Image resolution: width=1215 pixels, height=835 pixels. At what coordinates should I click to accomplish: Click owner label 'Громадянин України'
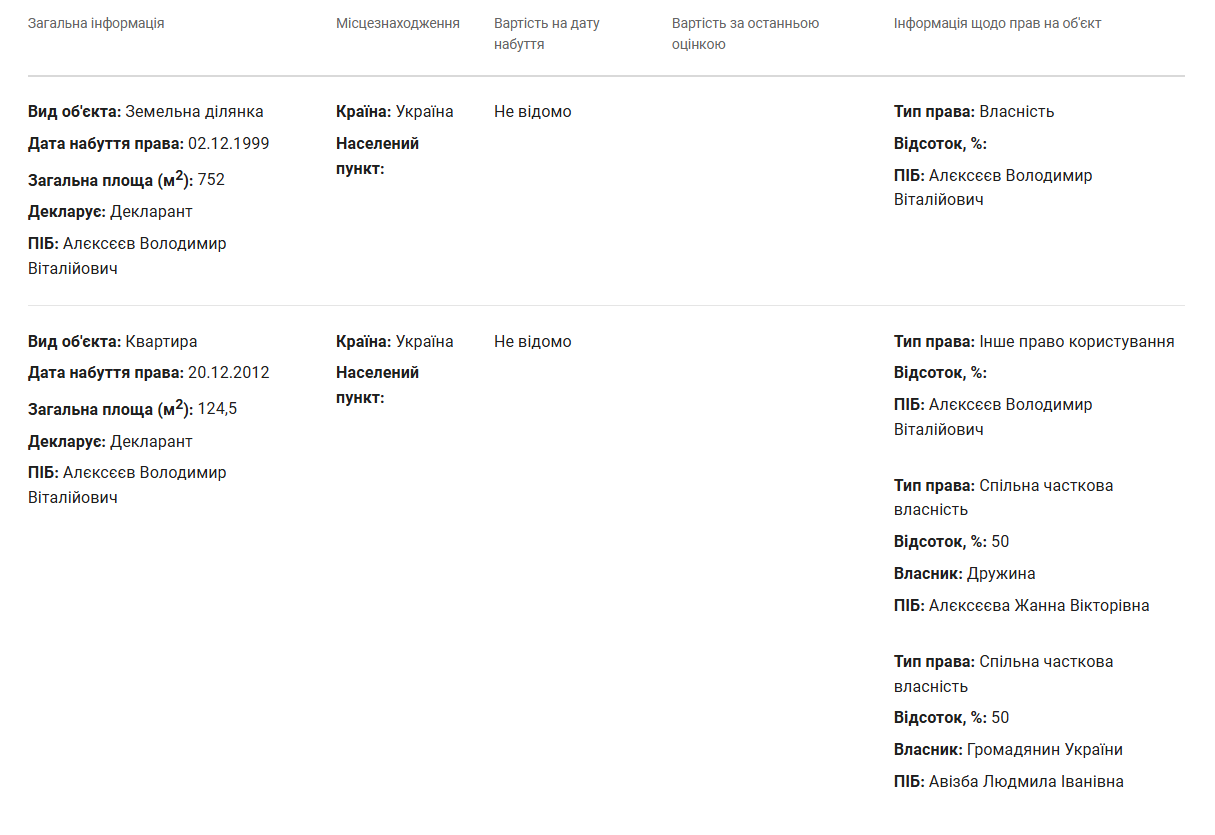tap(1045, 750)
